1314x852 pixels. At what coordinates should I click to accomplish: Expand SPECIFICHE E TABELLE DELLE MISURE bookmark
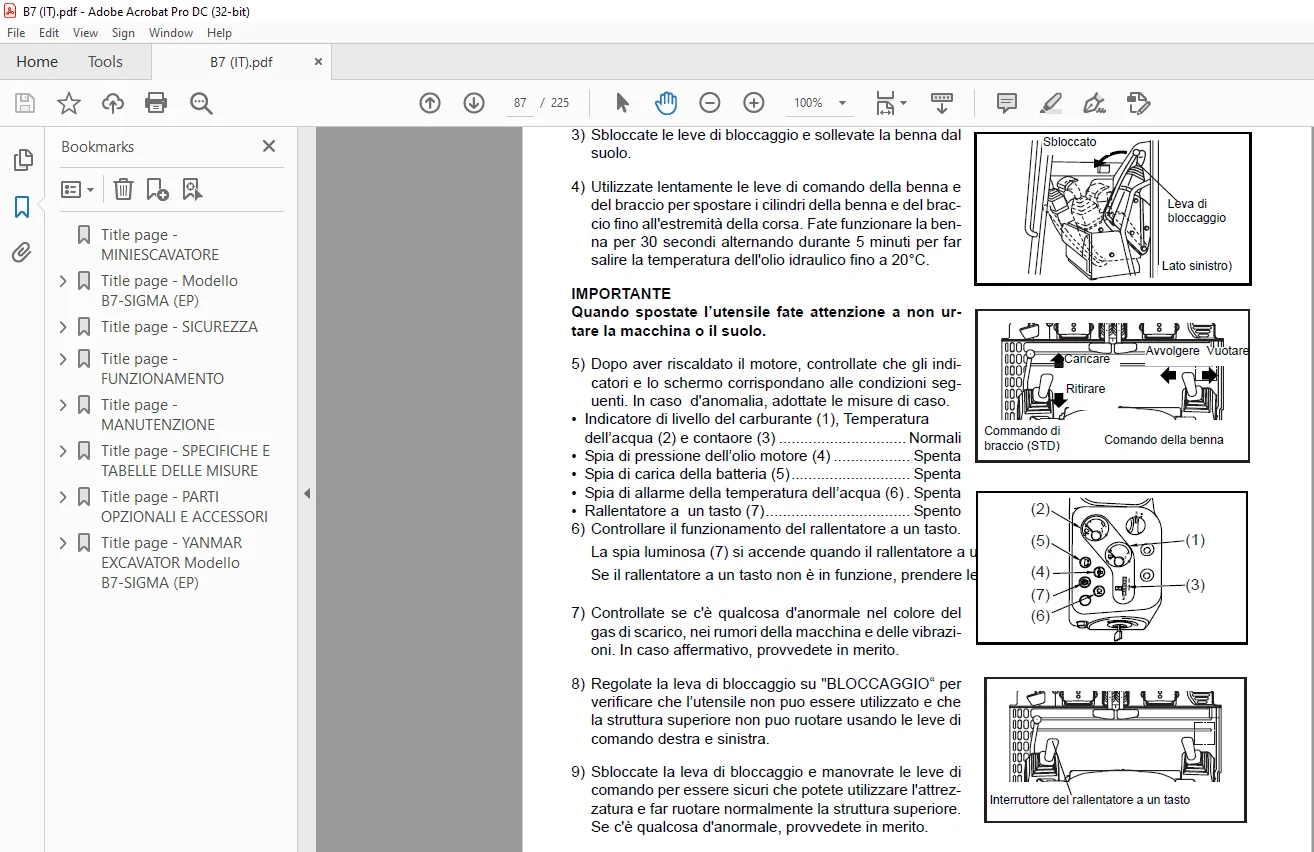click(64, 451)
